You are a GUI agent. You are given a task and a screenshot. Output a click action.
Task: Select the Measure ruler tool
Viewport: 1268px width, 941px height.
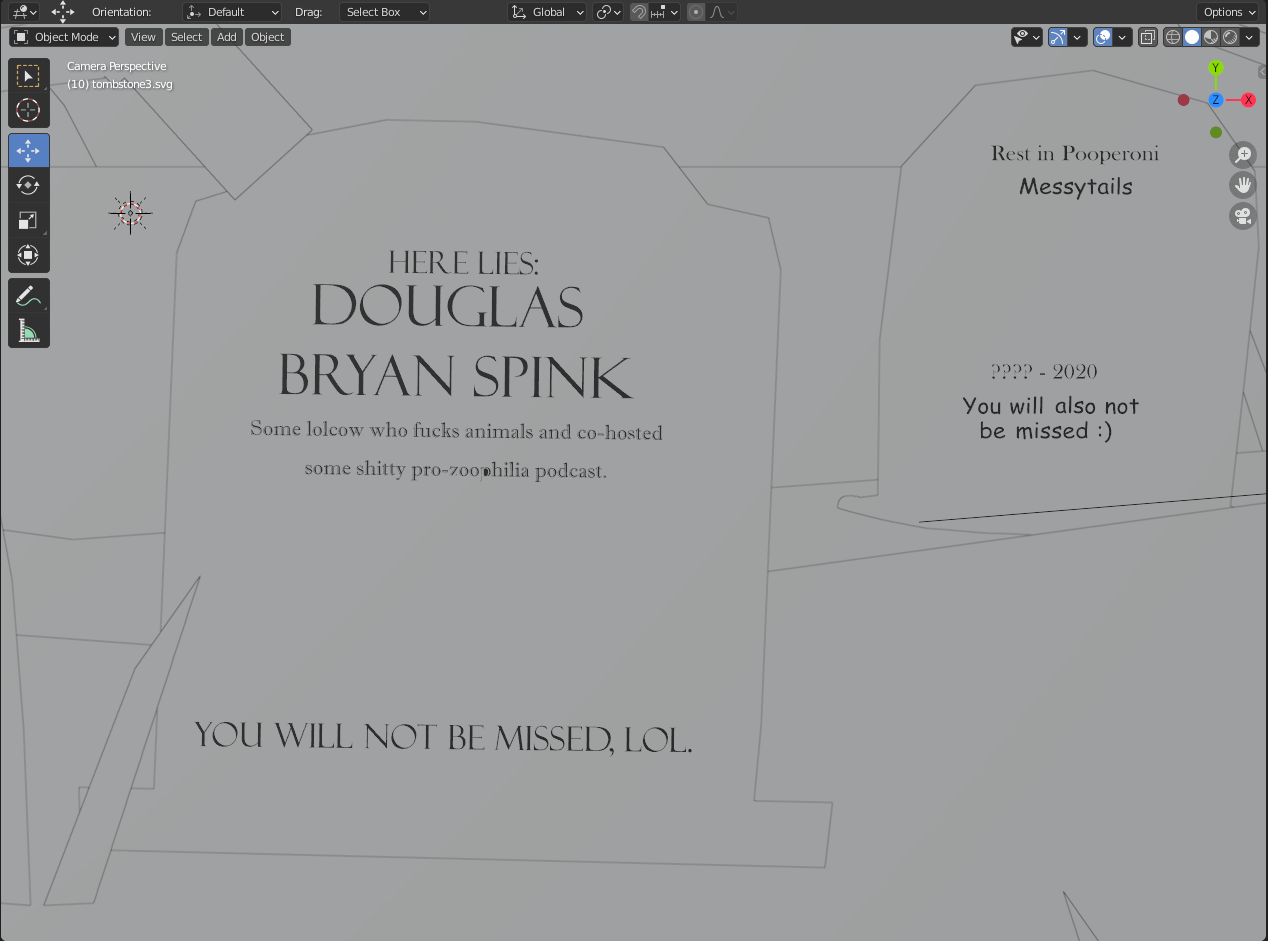tap(28, 331)
